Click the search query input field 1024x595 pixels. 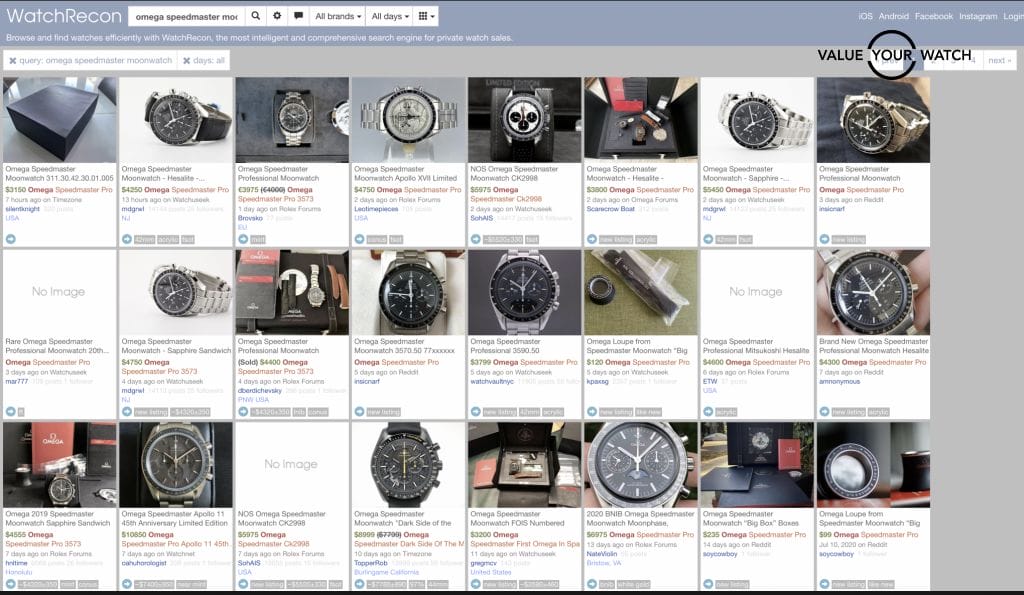(186, 17)
